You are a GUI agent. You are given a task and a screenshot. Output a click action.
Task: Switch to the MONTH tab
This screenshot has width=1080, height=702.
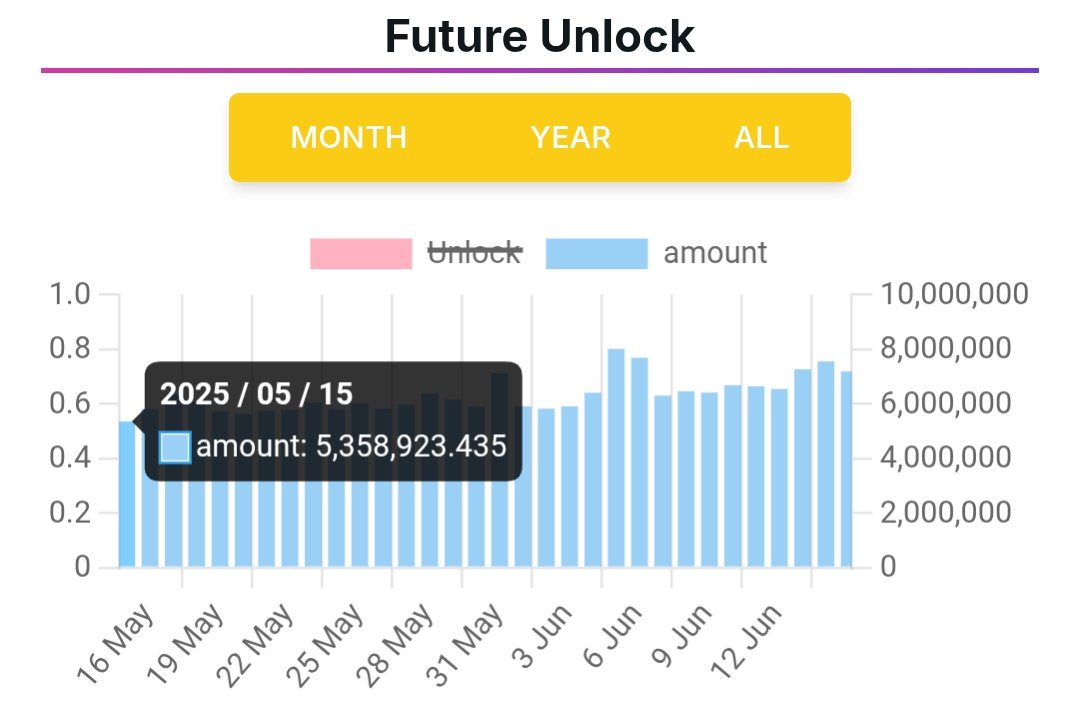pyautogui.click(x=348, y=137)
